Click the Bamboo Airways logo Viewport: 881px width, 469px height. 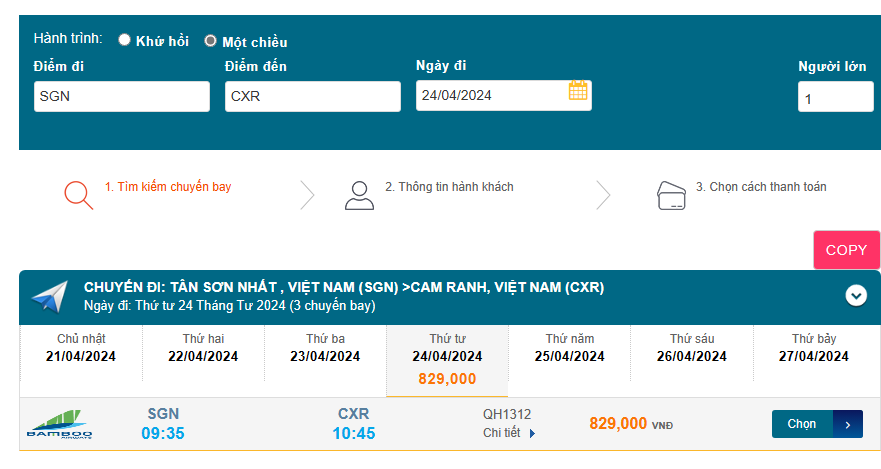pos(59,424)
